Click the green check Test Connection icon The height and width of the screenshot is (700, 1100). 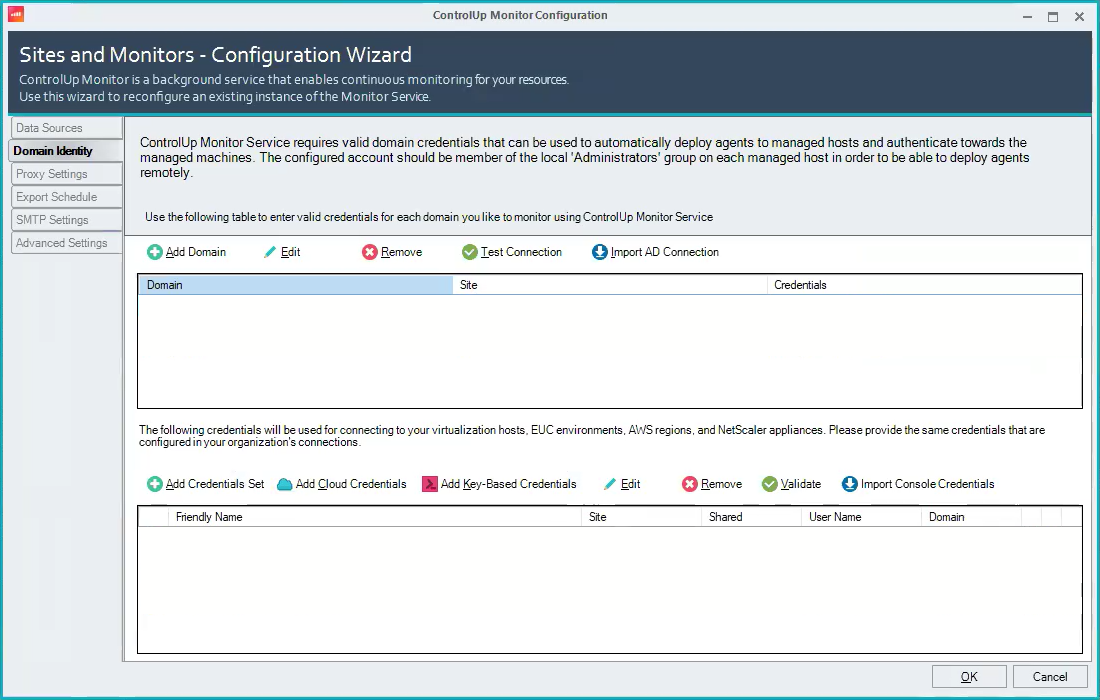point(470,252)
